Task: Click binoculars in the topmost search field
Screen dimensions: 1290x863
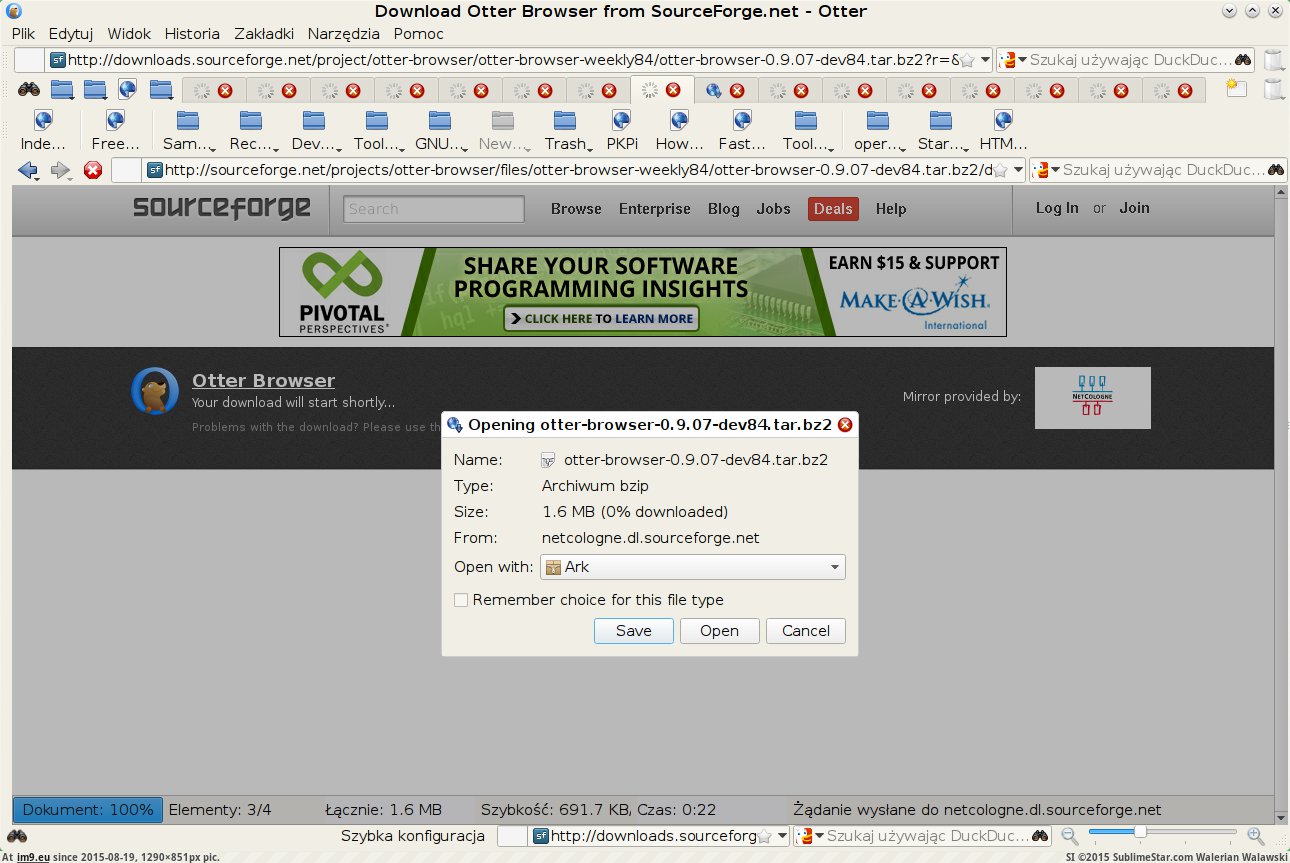Action: pos(1243,60)
